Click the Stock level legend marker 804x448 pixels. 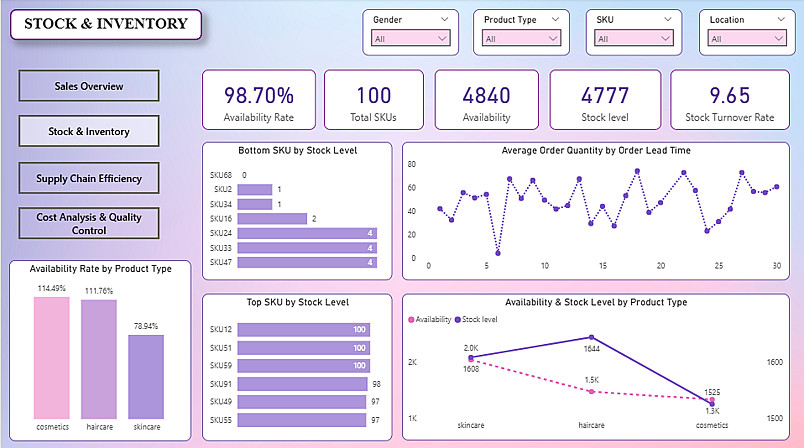457,320
